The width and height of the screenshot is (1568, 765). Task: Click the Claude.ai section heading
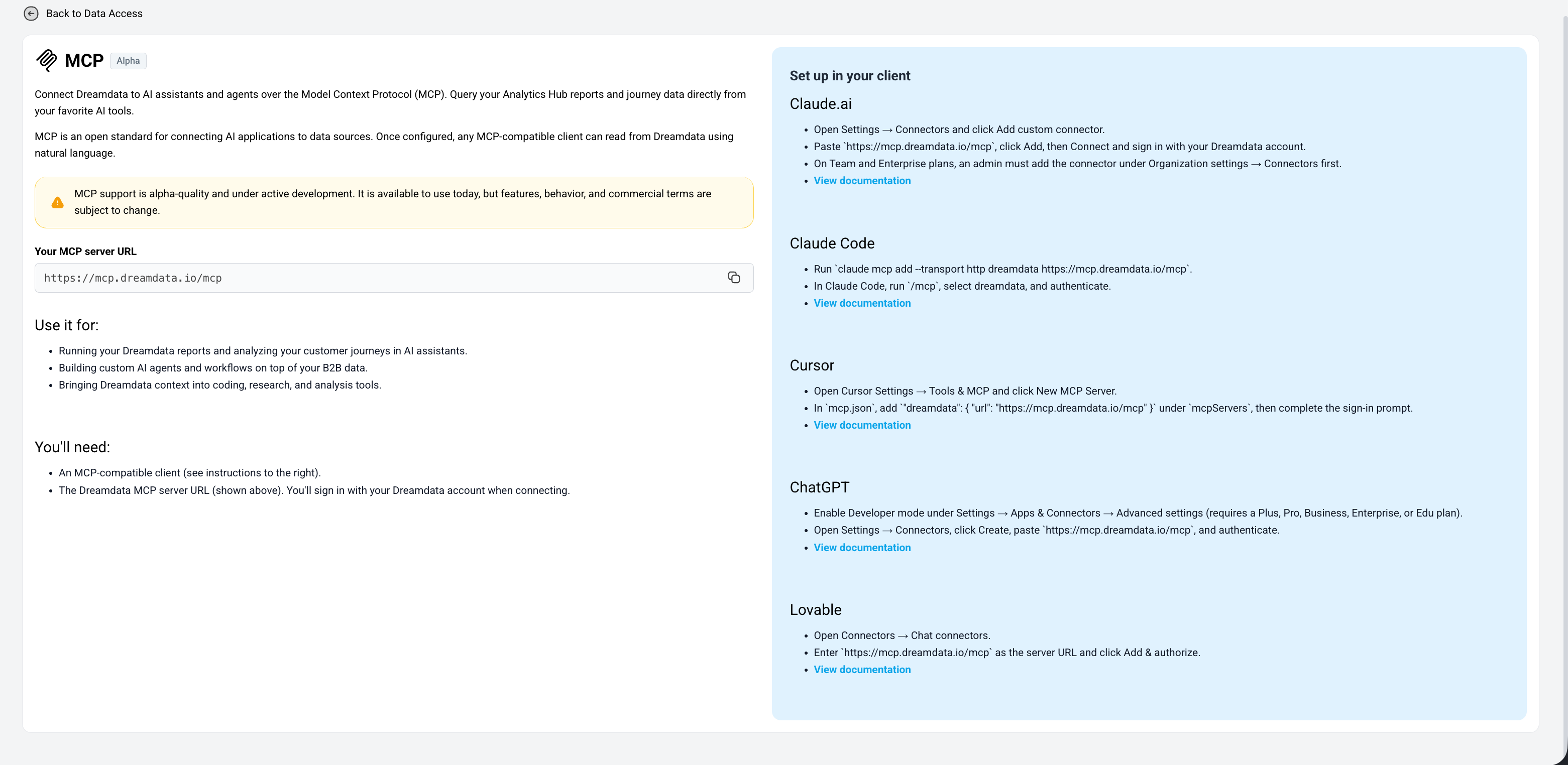click(x=821, y=104)
